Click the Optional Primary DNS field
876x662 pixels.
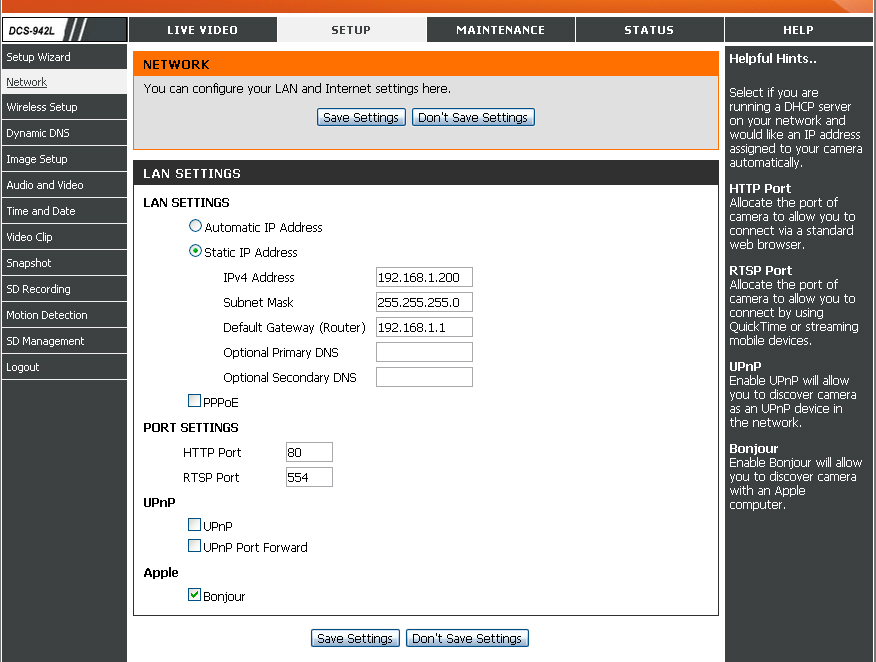coord(424,352)
